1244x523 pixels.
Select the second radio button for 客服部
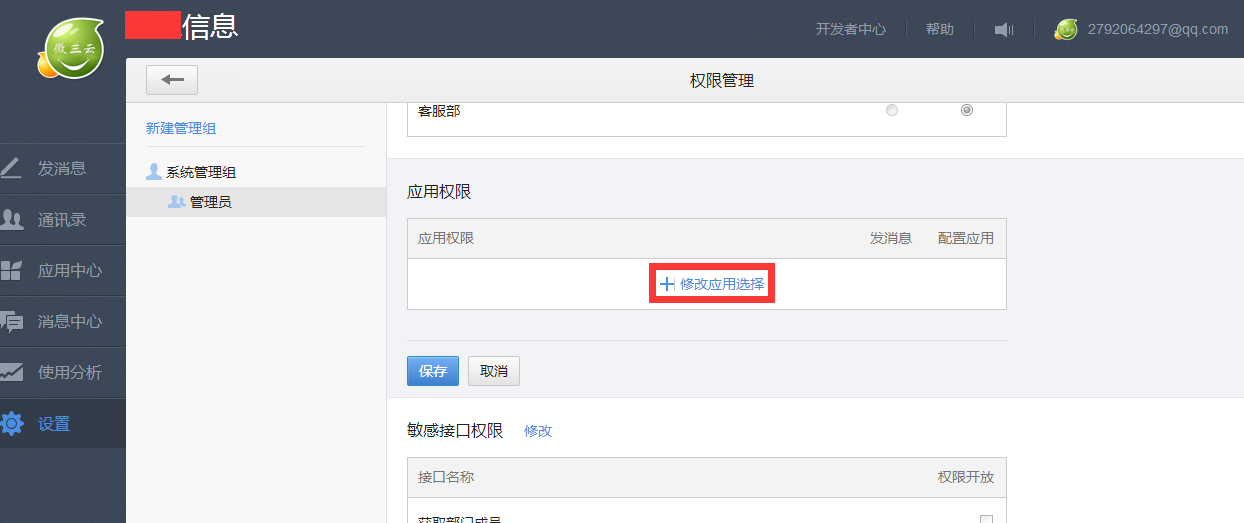point(967,110)
